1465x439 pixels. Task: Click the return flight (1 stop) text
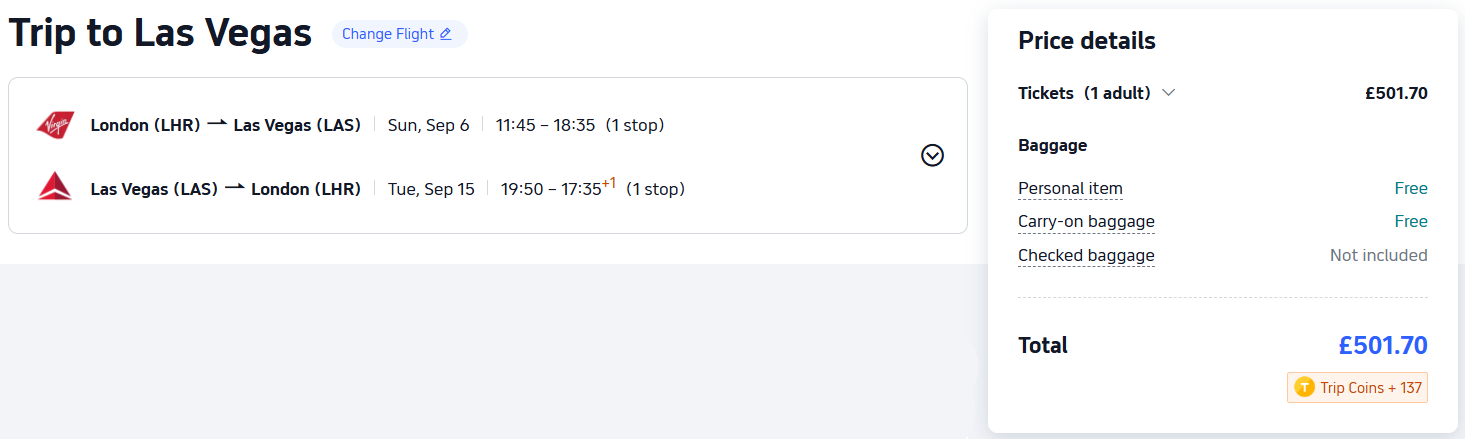655,189
